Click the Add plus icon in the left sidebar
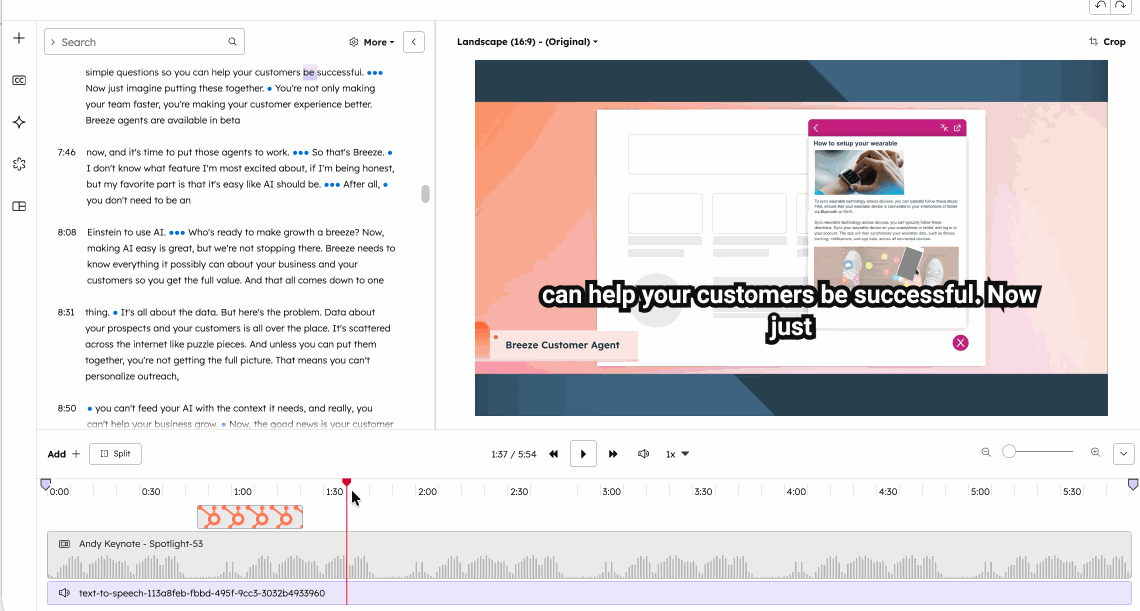 tap(18, 37)
